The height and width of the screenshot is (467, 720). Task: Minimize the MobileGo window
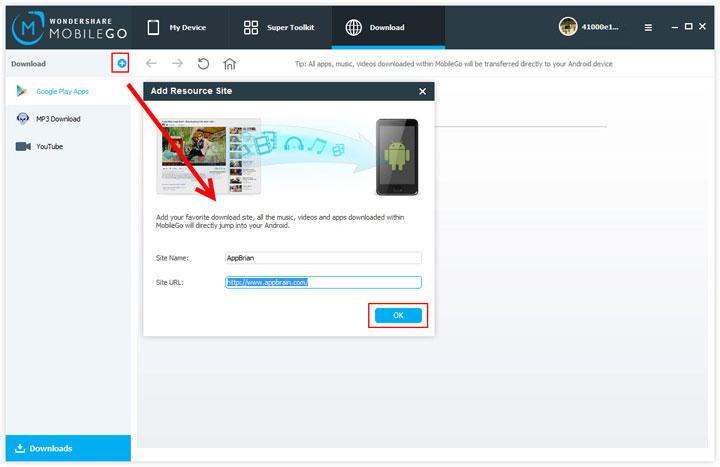point(675,27)
